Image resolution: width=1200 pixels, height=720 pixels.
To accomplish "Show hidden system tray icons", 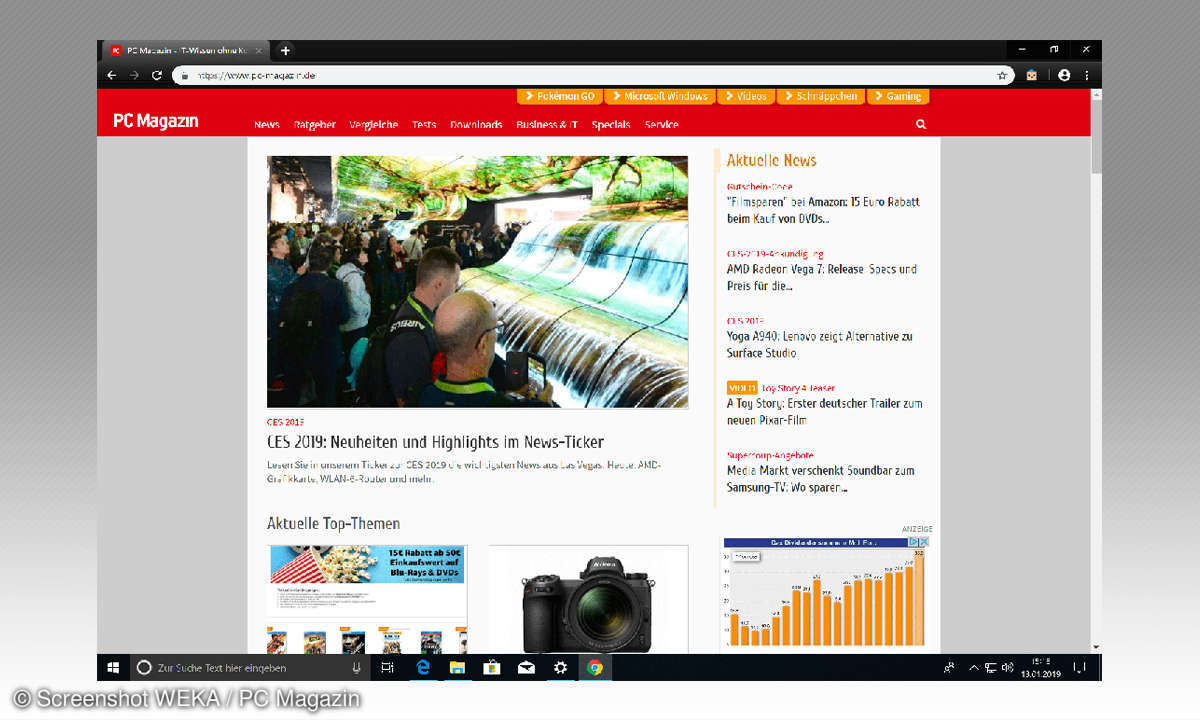I will point(974,667).
